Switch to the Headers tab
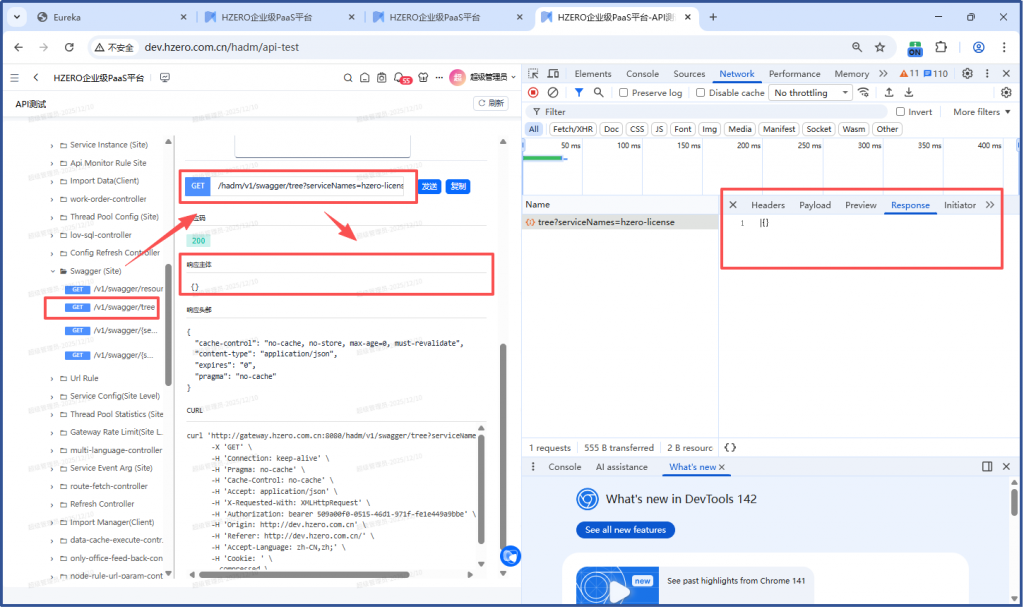The height and width of the screenshot is (609, 1024). pos(768,205)
